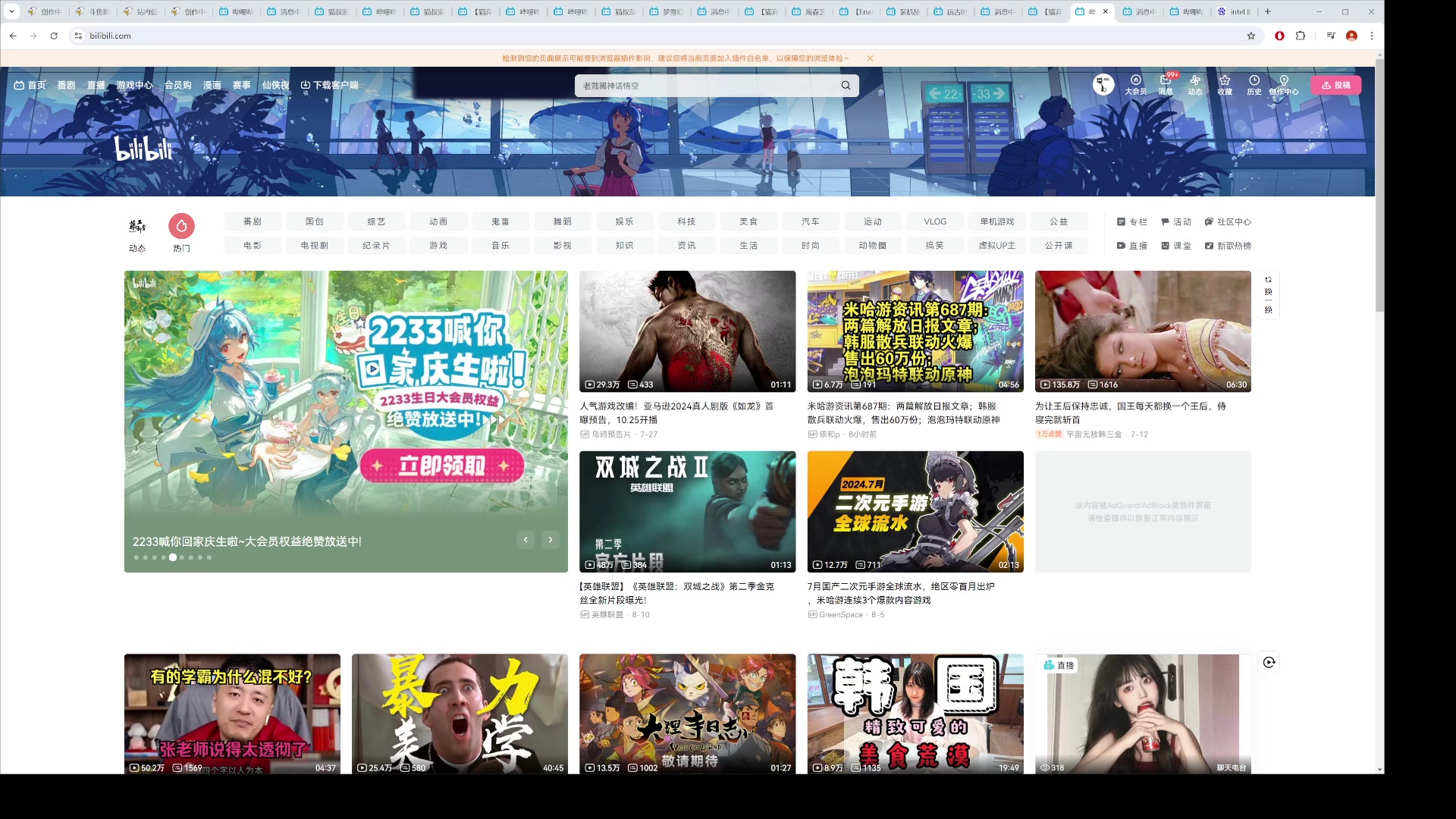Viewport: 1456px width, 819px height.
Task: Reload the page with browser refresh
Action: pyautogui.click(x=54, y=36)
